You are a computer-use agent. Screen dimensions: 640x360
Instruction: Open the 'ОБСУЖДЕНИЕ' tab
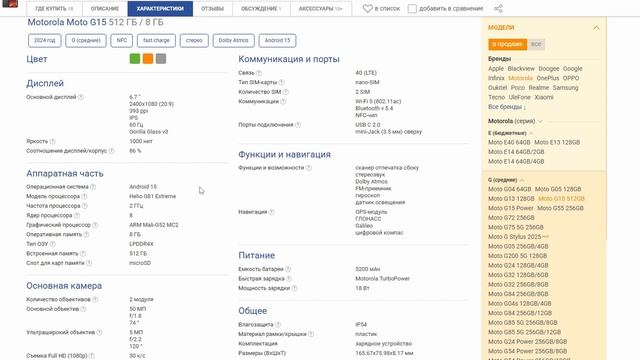(261, 9)
